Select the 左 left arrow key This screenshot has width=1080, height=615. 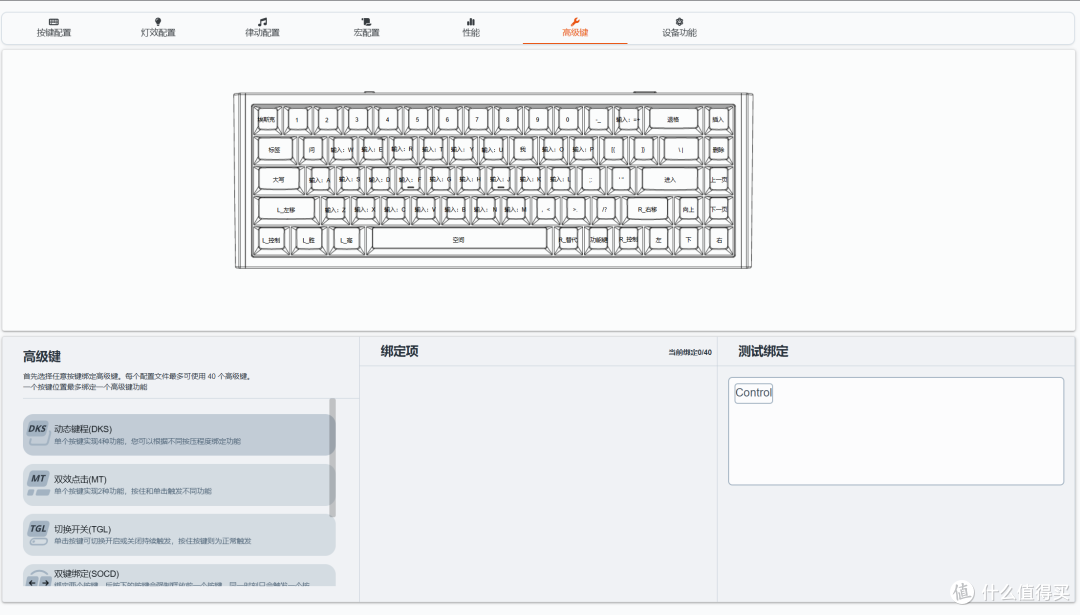[x=658, y=240]
